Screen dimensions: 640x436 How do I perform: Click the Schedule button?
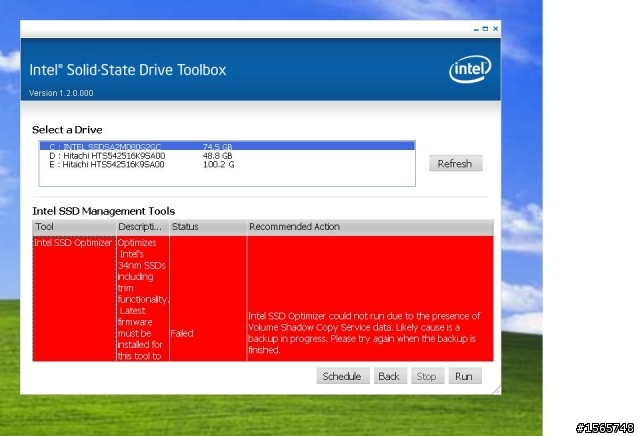click(x=342, y=376)
